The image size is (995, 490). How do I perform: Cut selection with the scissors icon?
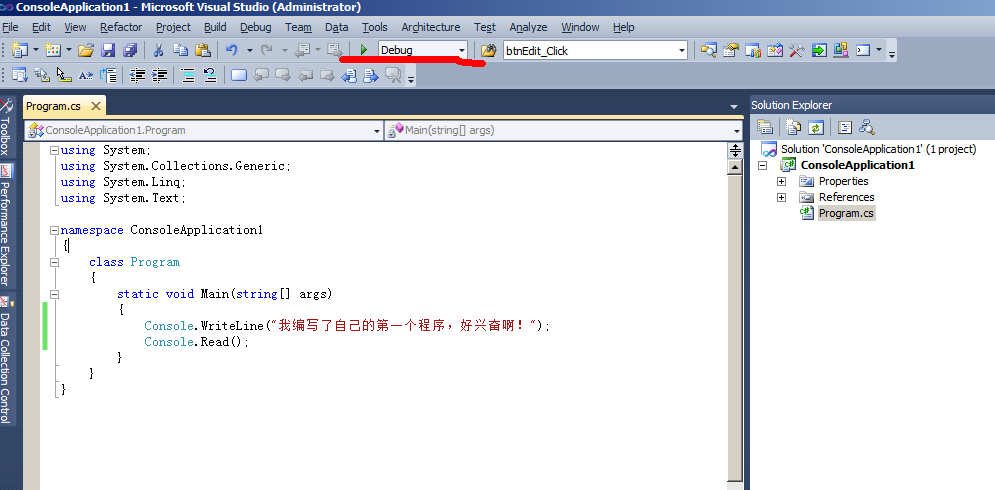159,50
